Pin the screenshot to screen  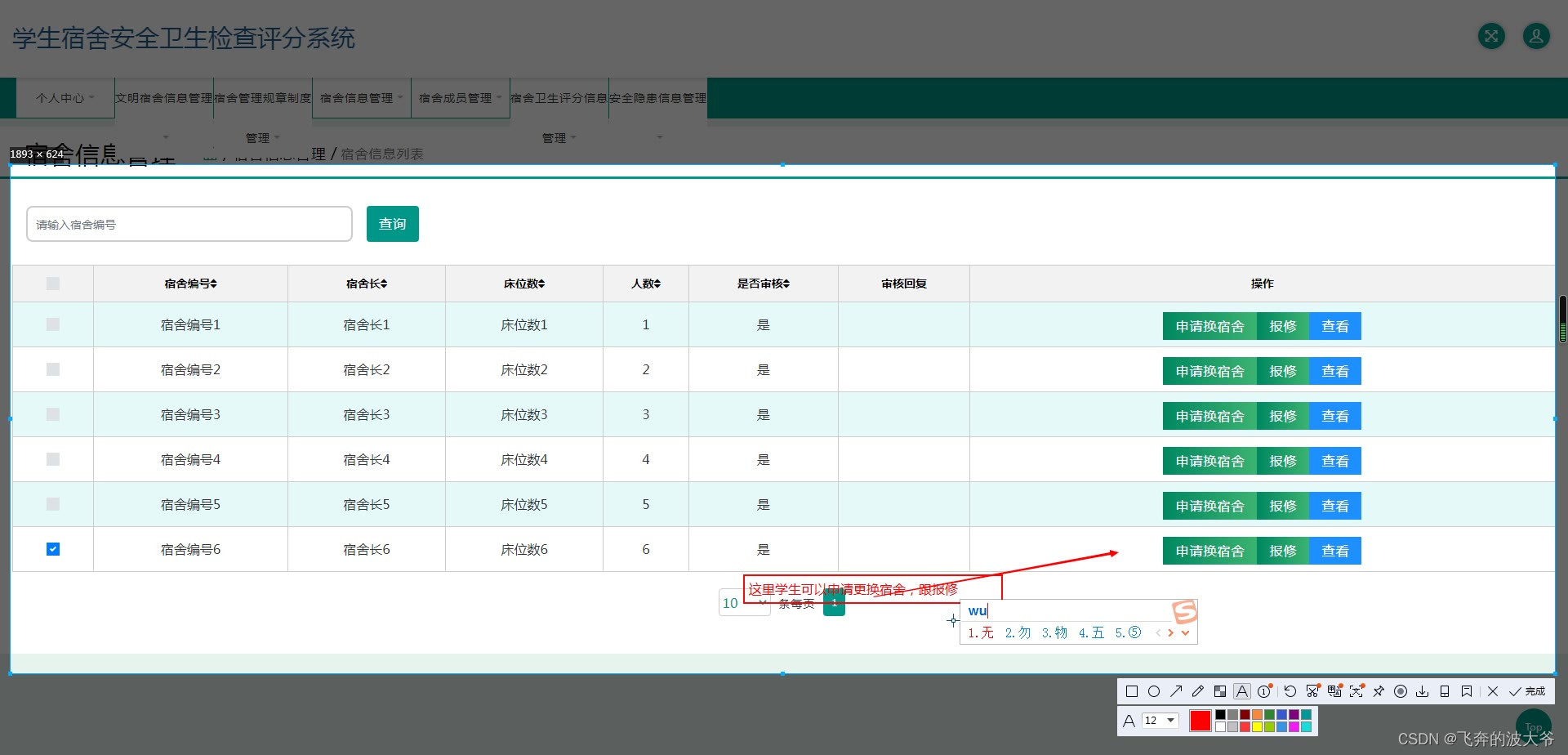1379,691
